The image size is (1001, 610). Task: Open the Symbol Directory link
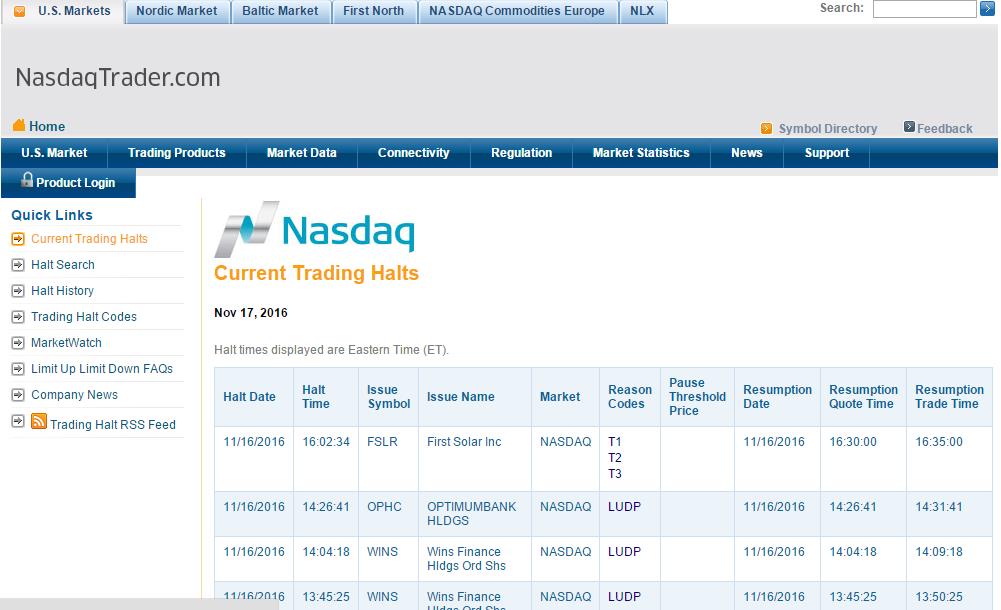point(828,129)
